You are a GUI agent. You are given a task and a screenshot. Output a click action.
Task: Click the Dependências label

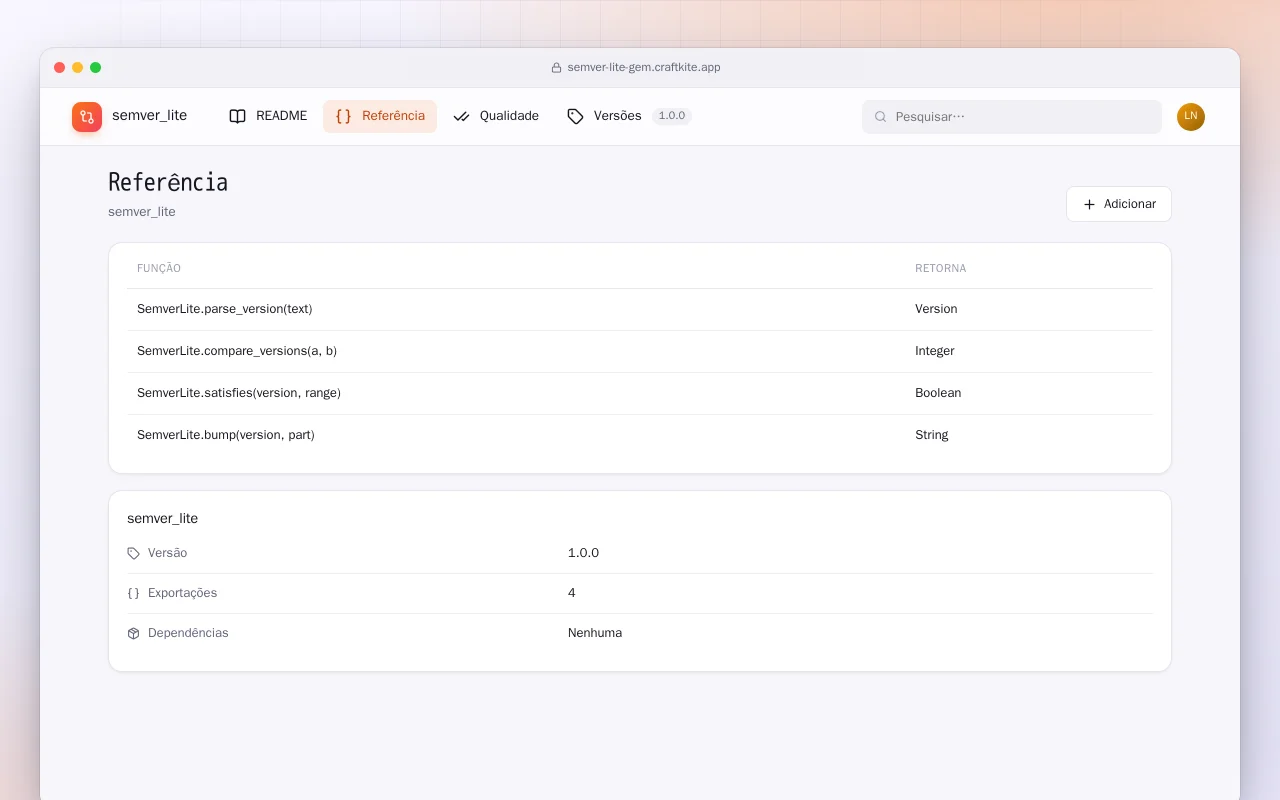point(188,633)
